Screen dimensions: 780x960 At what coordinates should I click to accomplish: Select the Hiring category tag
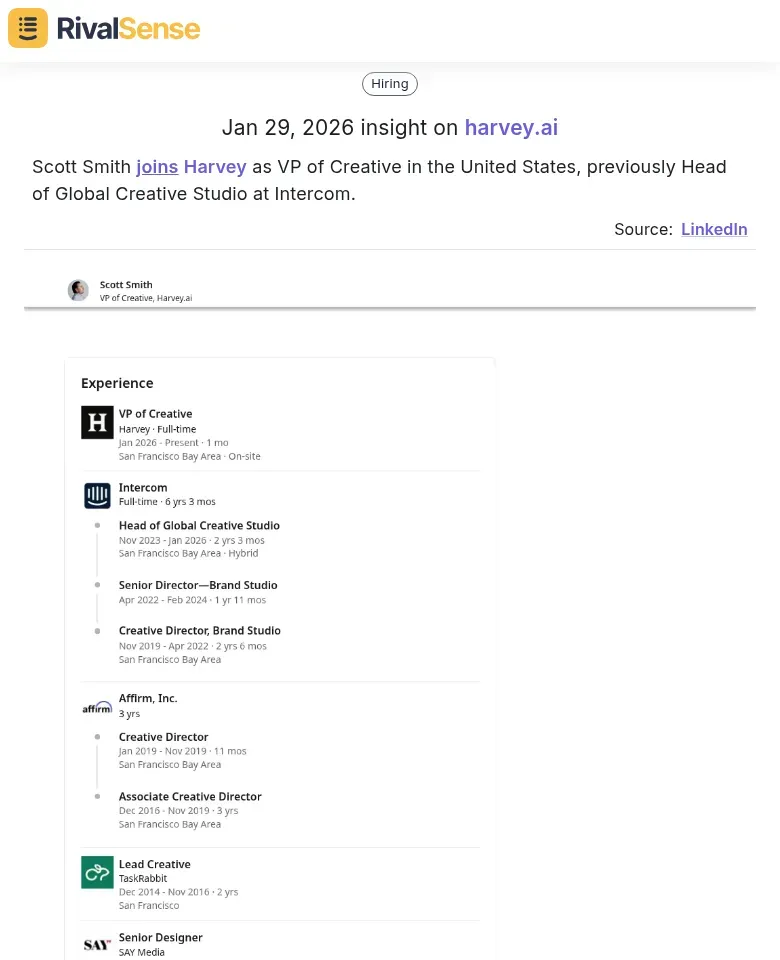tap(390, 84)
